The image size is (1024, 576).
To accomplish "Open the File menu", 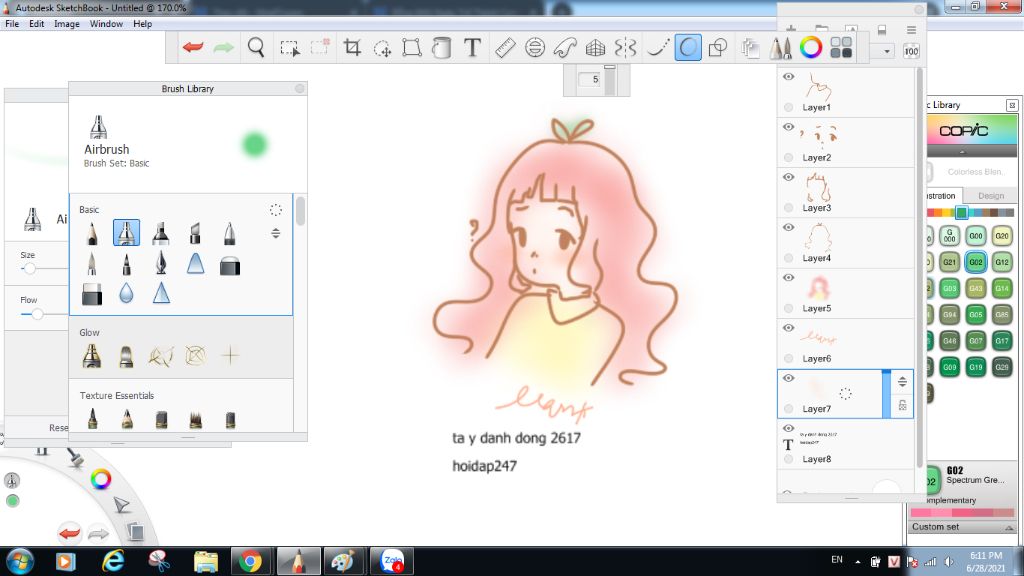I will point(12,24).
